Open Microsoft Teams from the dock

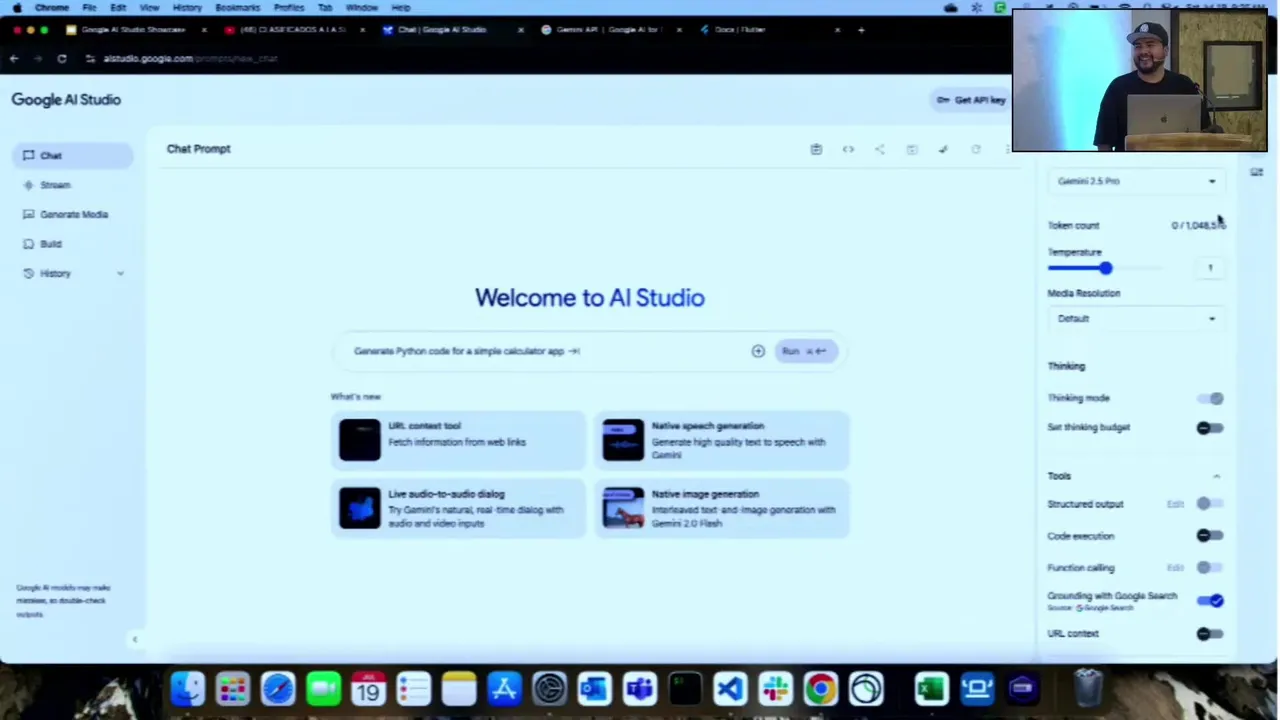pyautogui.click(x=639, y=689)
